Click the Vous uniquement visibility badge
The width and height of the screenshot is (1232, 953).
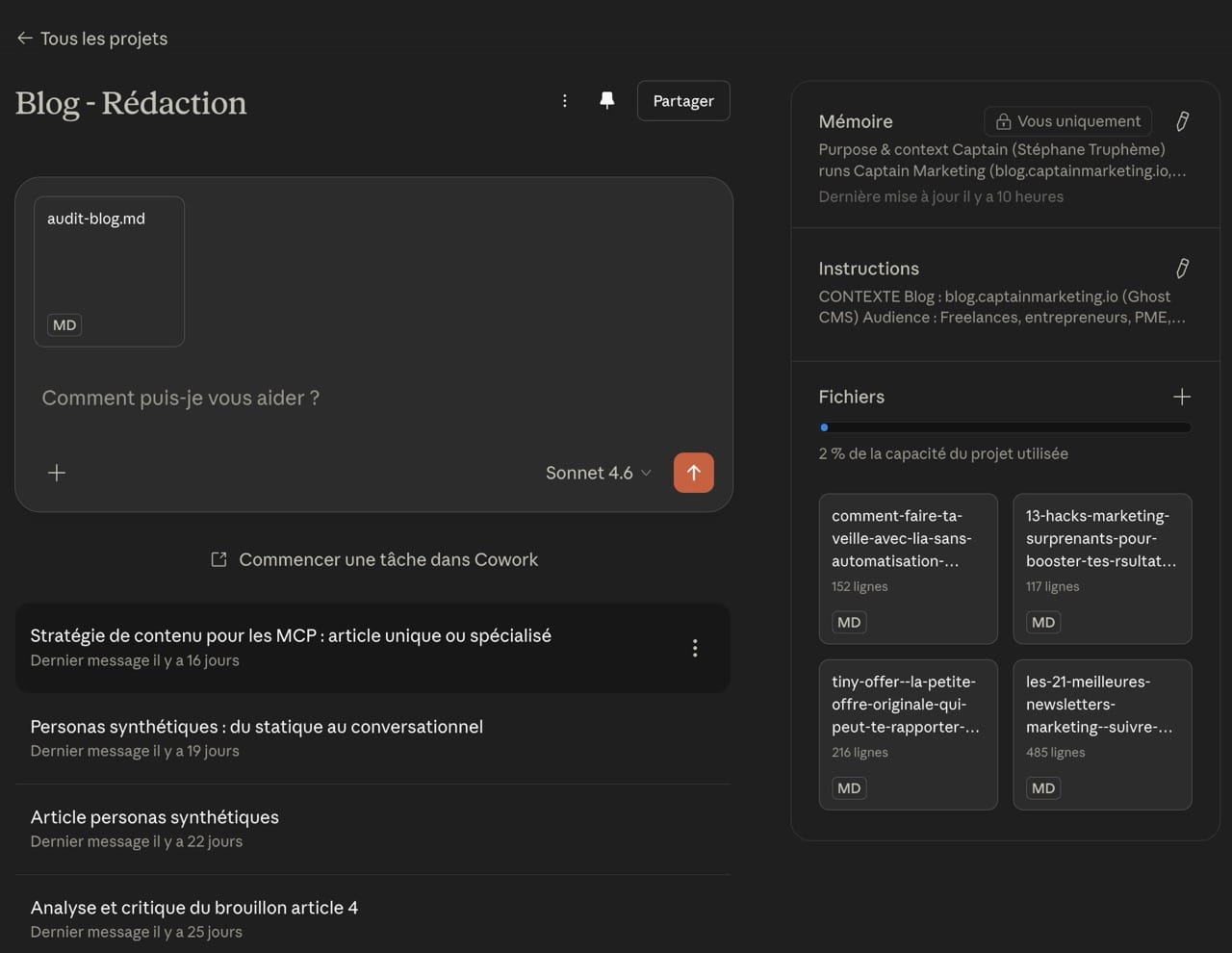[1068, 121]
